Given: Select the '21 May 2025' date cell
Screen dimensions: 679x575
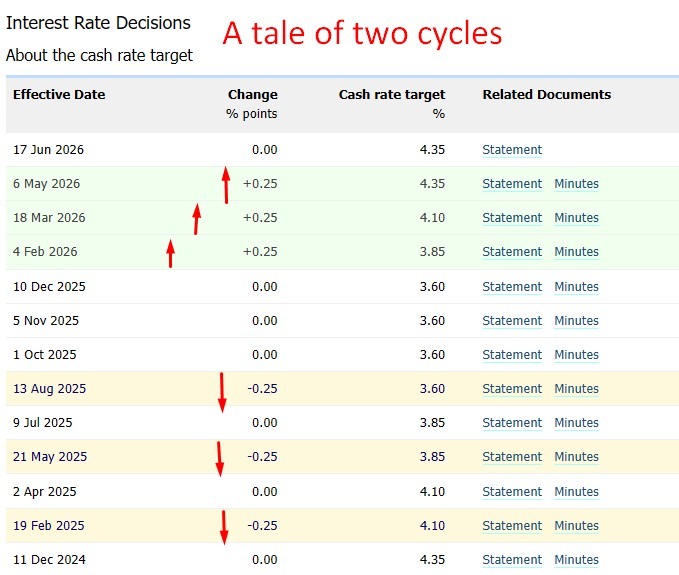Looking at the screenshot, I should tap(50, 457).
